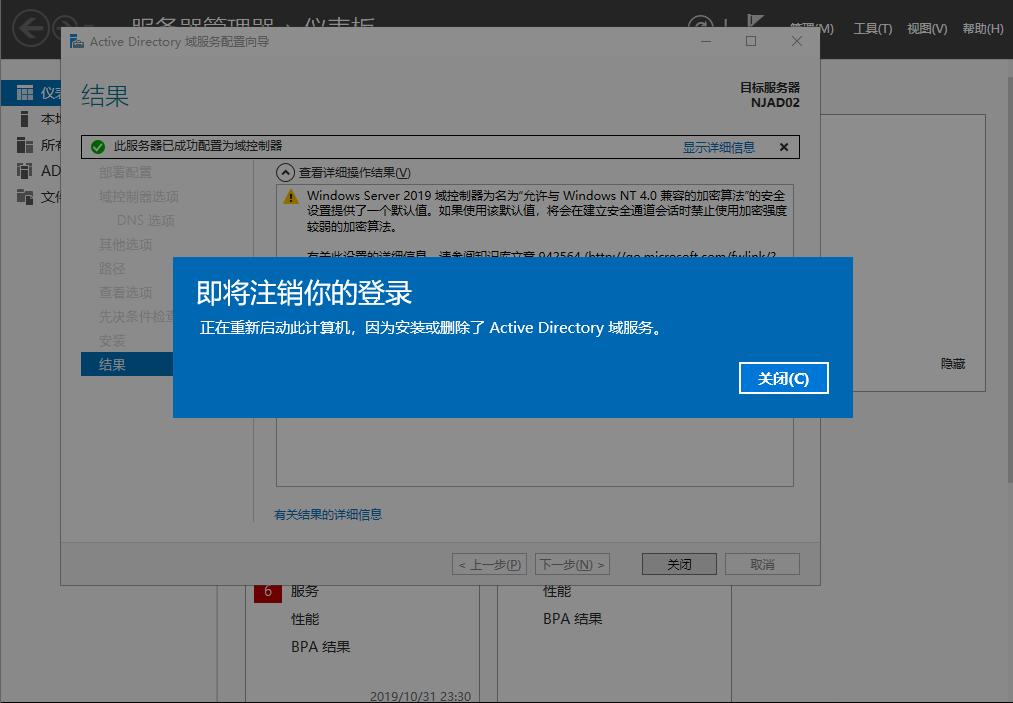Click the green success checkmark icon
1013x703 pixels.
pos(97,146)
